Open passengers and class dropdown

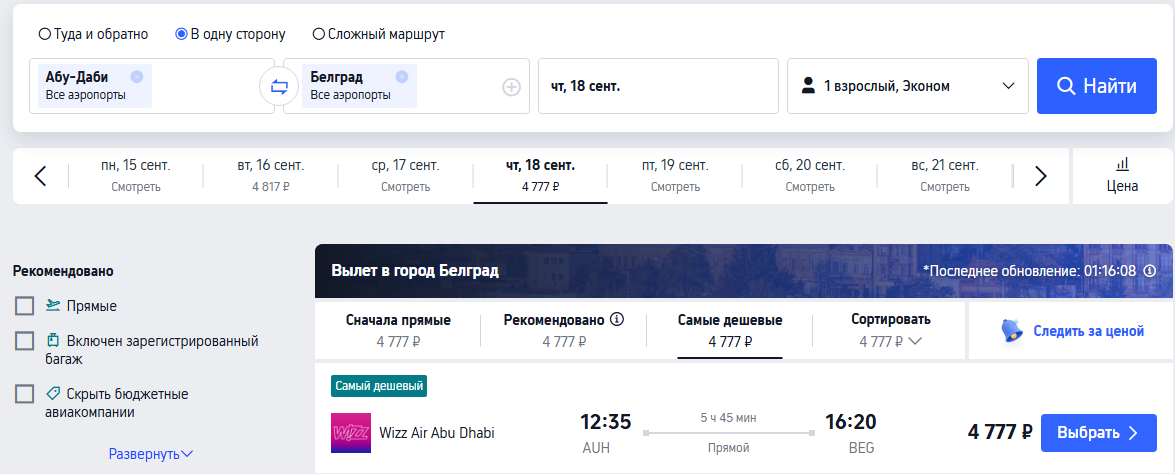coord(907,86)
